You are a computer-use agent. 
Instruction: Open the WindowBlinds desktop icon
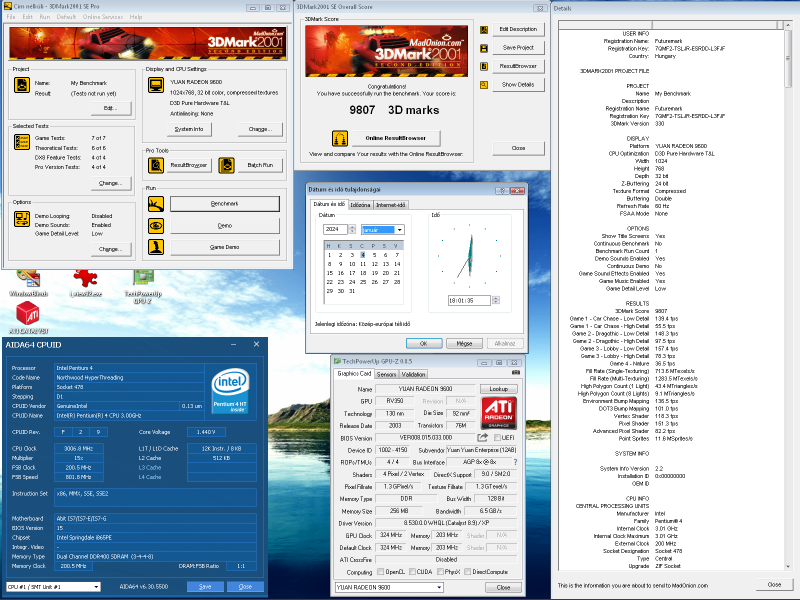click(x=28, y=283)
